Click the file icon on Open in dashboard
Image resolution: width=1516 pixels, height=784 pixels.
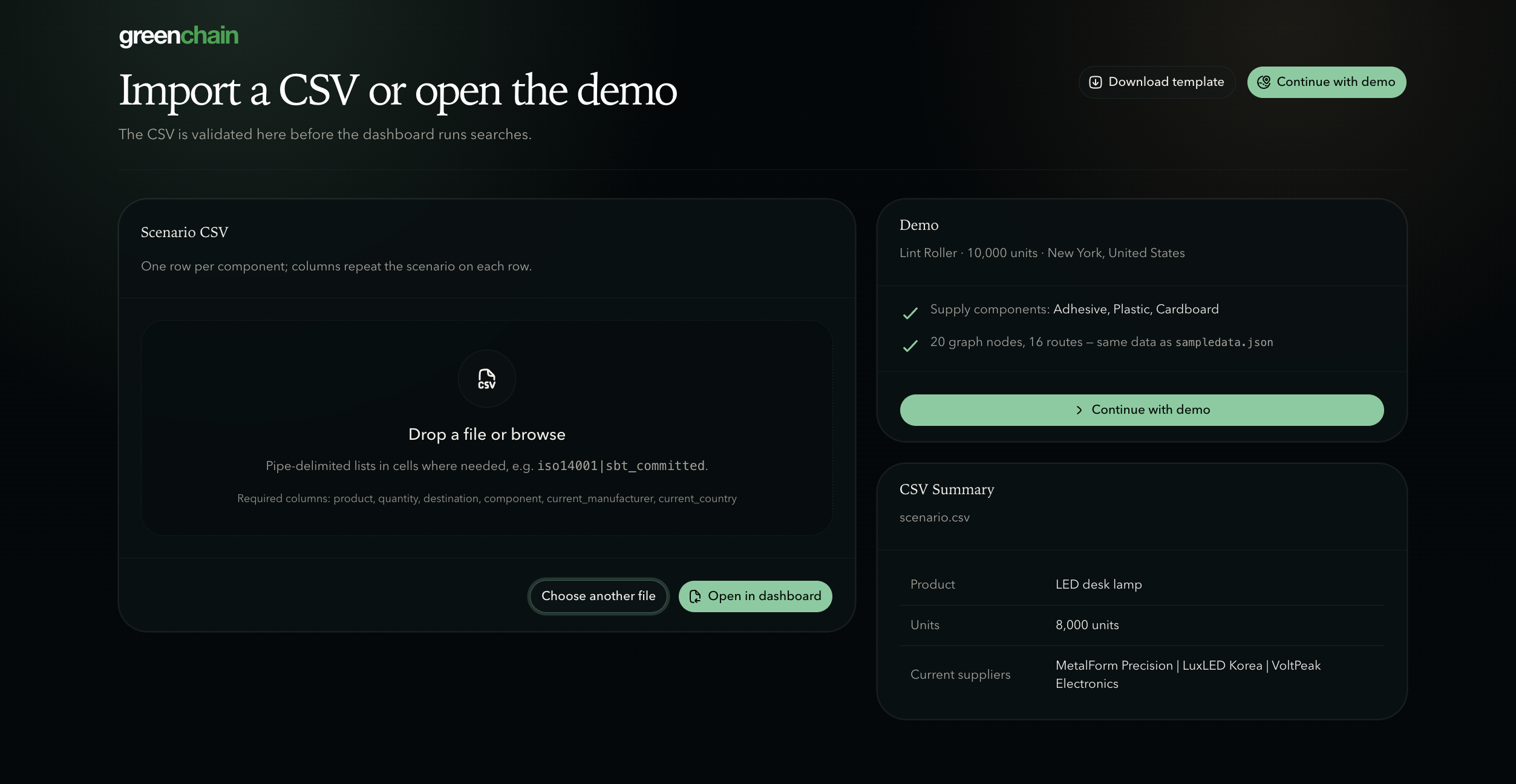(x=695, y=596)
